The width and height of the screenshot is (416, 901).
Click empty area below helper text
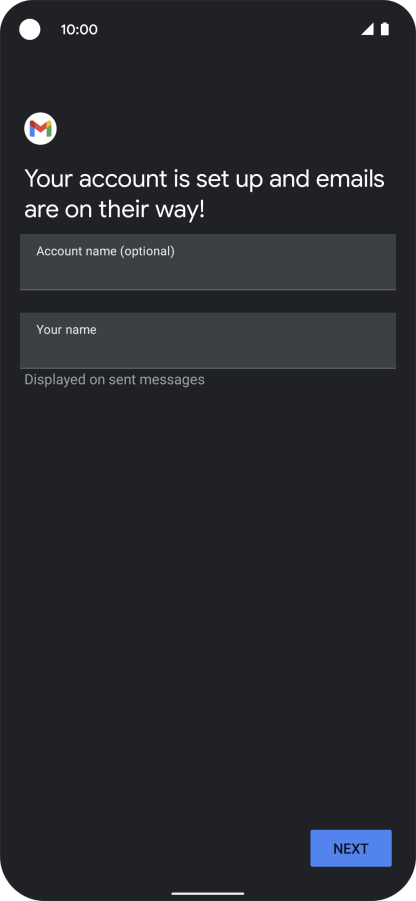(x=208, y=575)
